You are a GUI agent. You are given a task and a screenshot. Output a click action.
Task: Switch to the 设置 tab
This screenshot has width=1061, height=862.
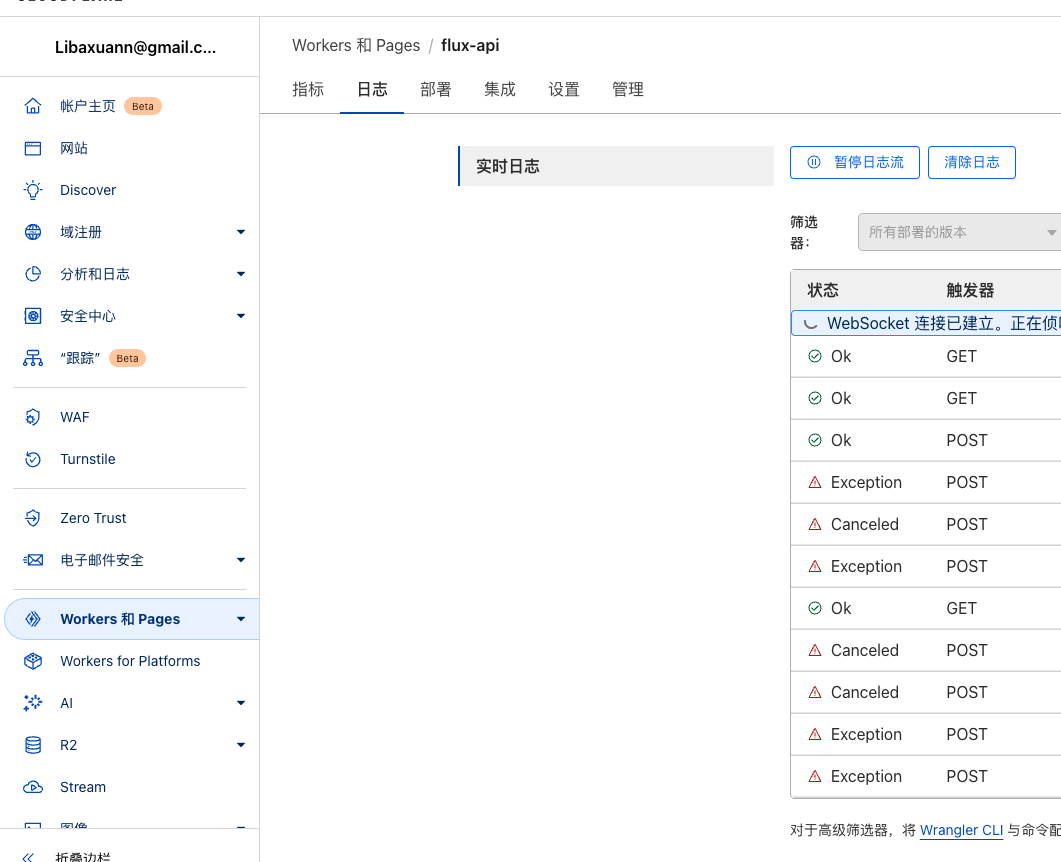tap(564, 89)
